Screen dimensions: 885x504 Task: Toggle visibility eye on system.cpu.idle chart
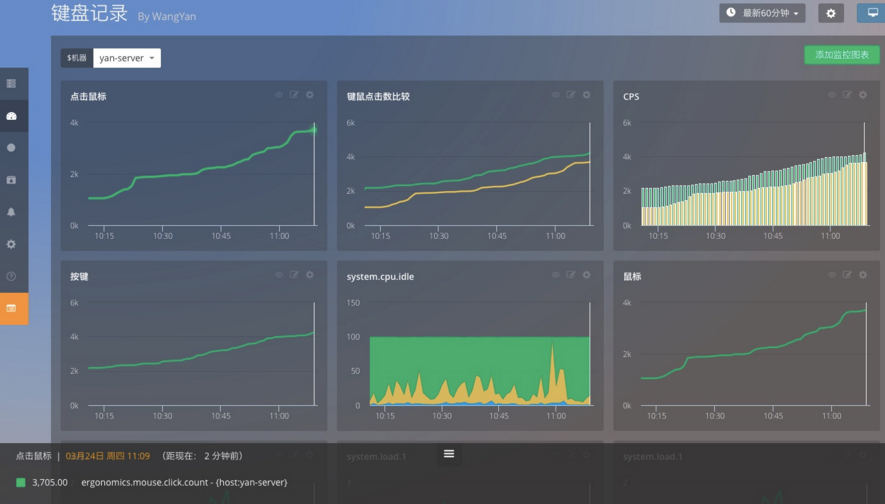point(555,275)
